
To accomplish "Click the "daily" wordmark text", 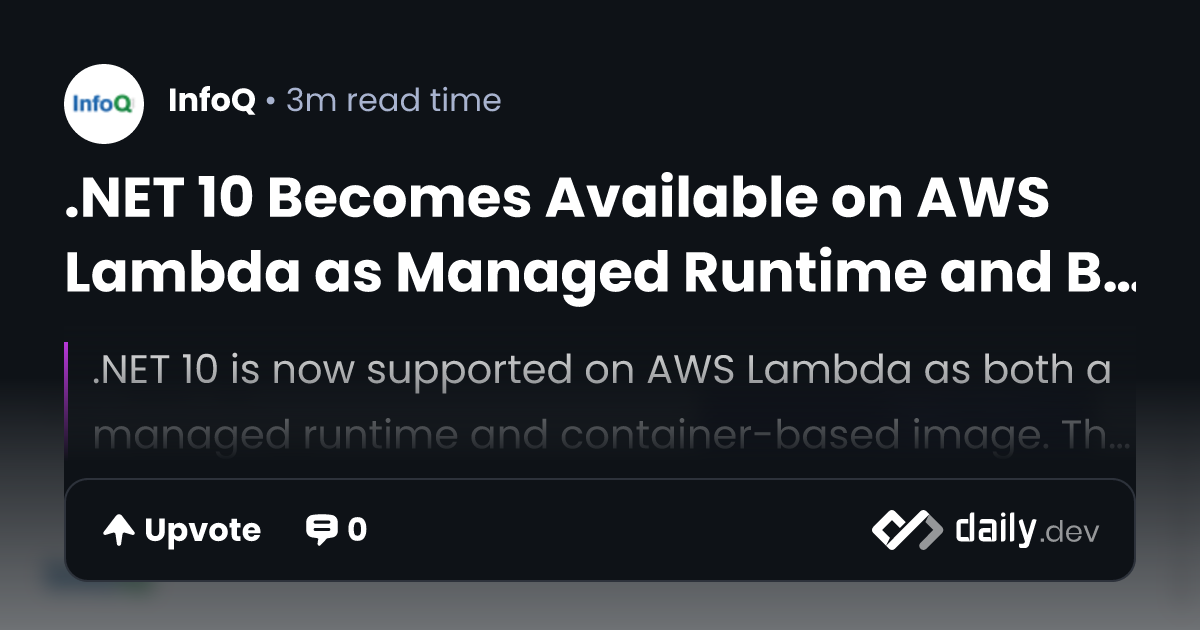I will (x=995, y=529).
